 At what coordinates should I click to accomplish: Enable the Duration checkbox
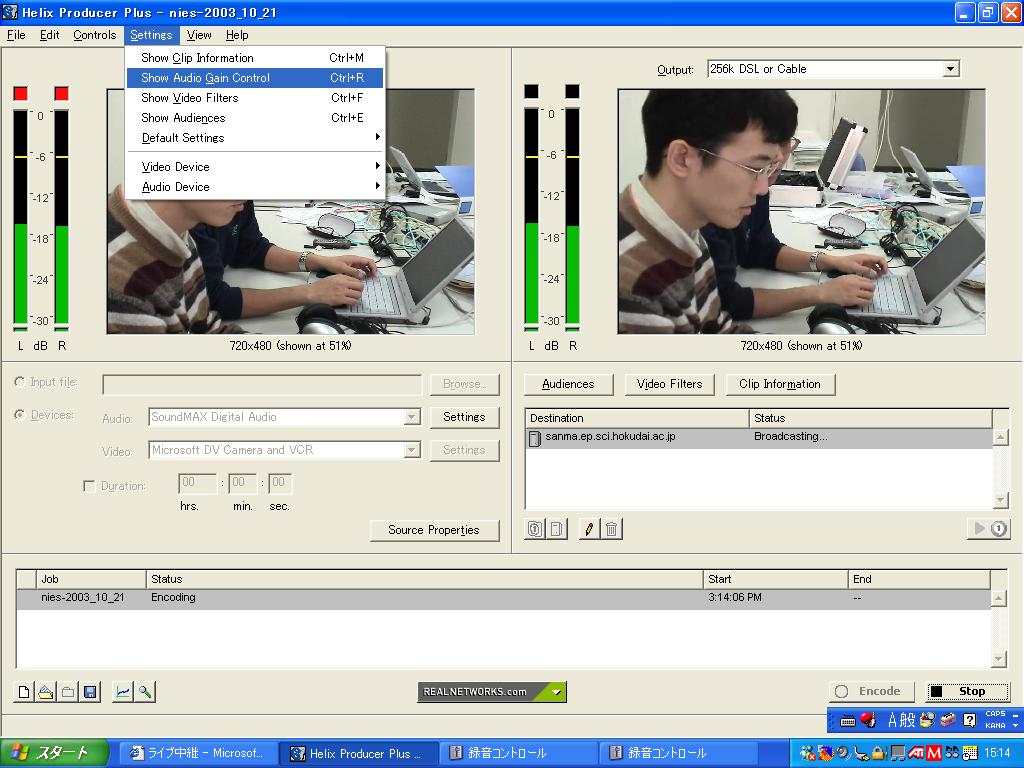tap(89, 486)
